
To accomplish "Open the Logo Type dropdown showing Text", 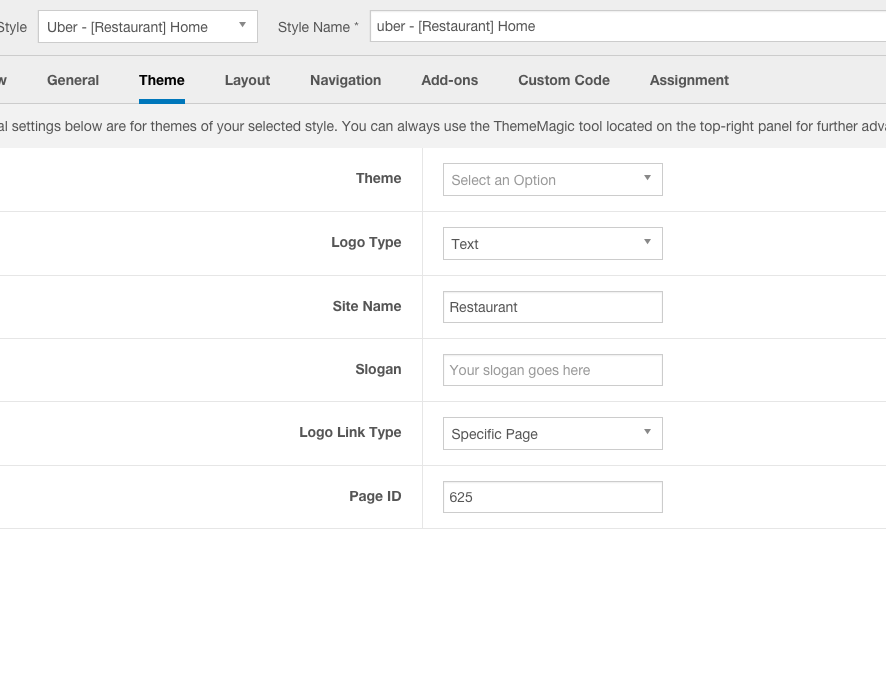I will point(552,244).
